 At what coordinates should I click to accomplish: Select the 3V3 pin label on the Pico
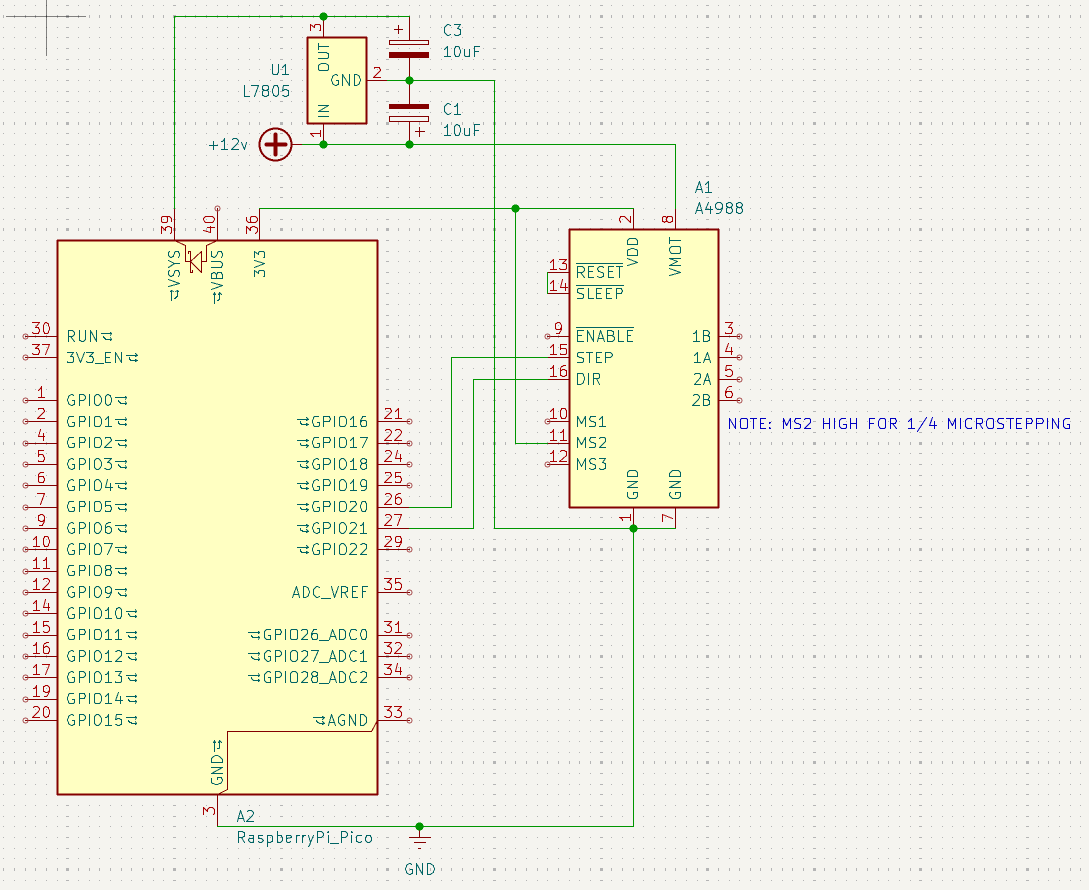(x=260, y=264)
